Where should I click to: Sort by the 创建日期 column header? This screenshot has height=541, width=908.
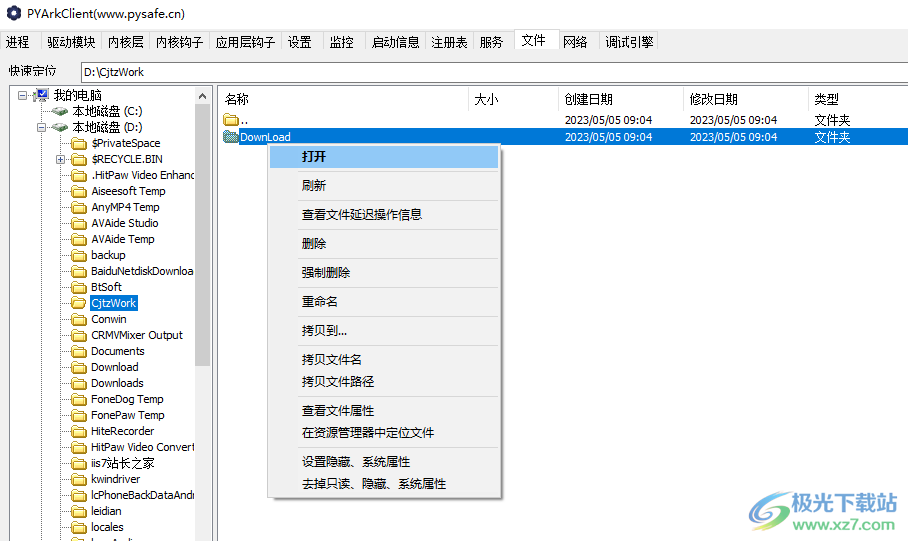(x=621, y=100)
